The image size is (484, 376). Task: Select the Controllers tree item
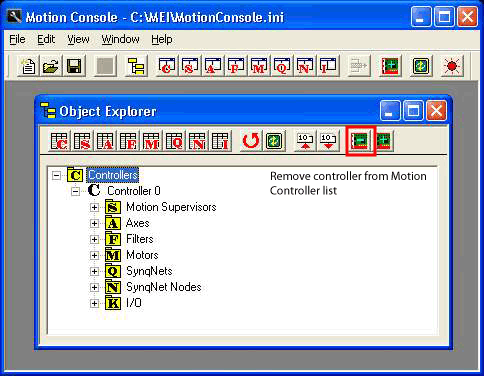(x=113, y=175)
